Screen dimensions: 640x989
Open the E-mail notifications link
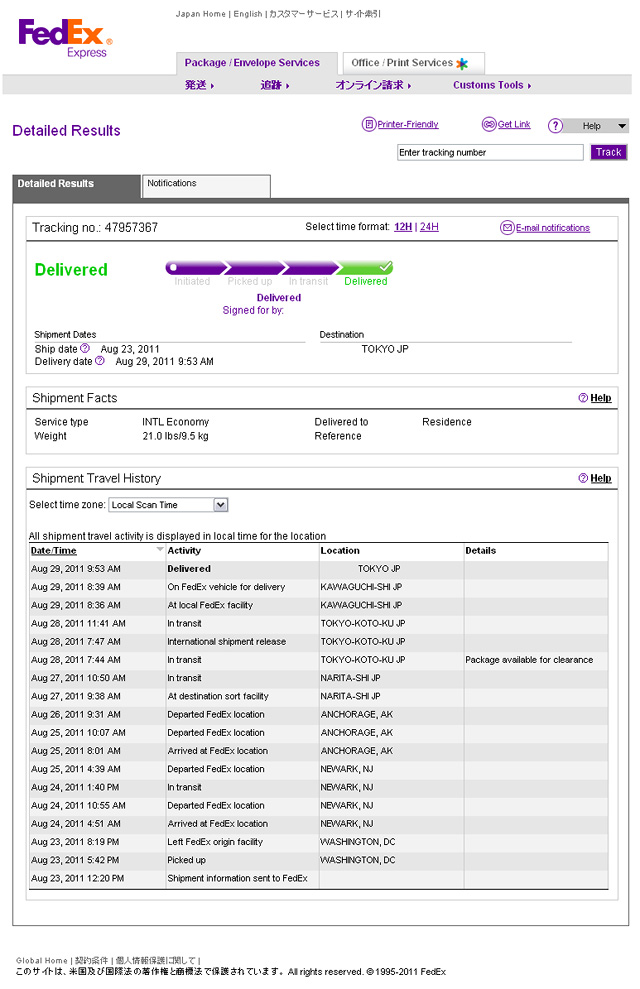coord(553,228)
